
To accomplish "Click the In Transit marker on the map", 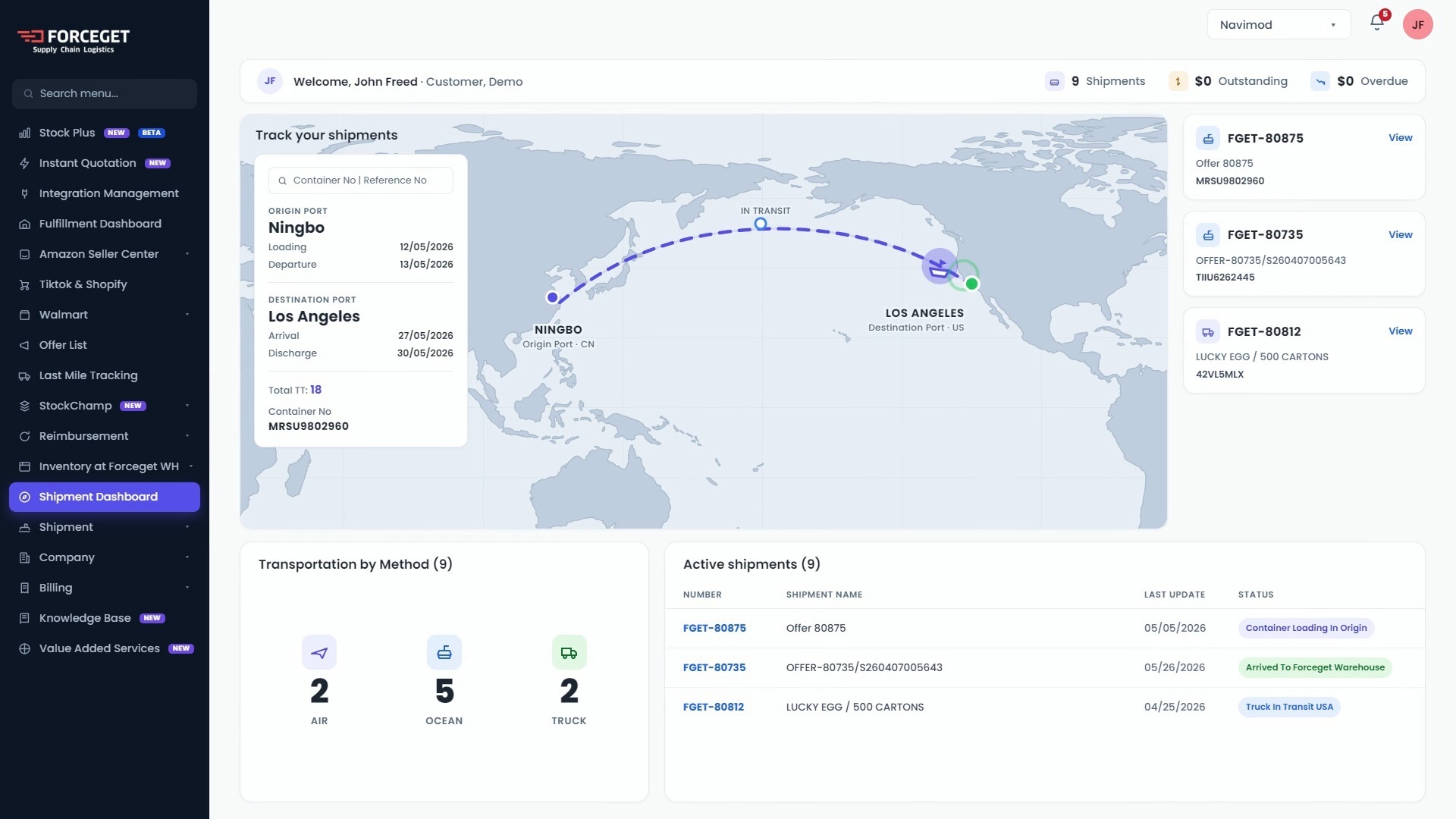I will tap(761, 224).
